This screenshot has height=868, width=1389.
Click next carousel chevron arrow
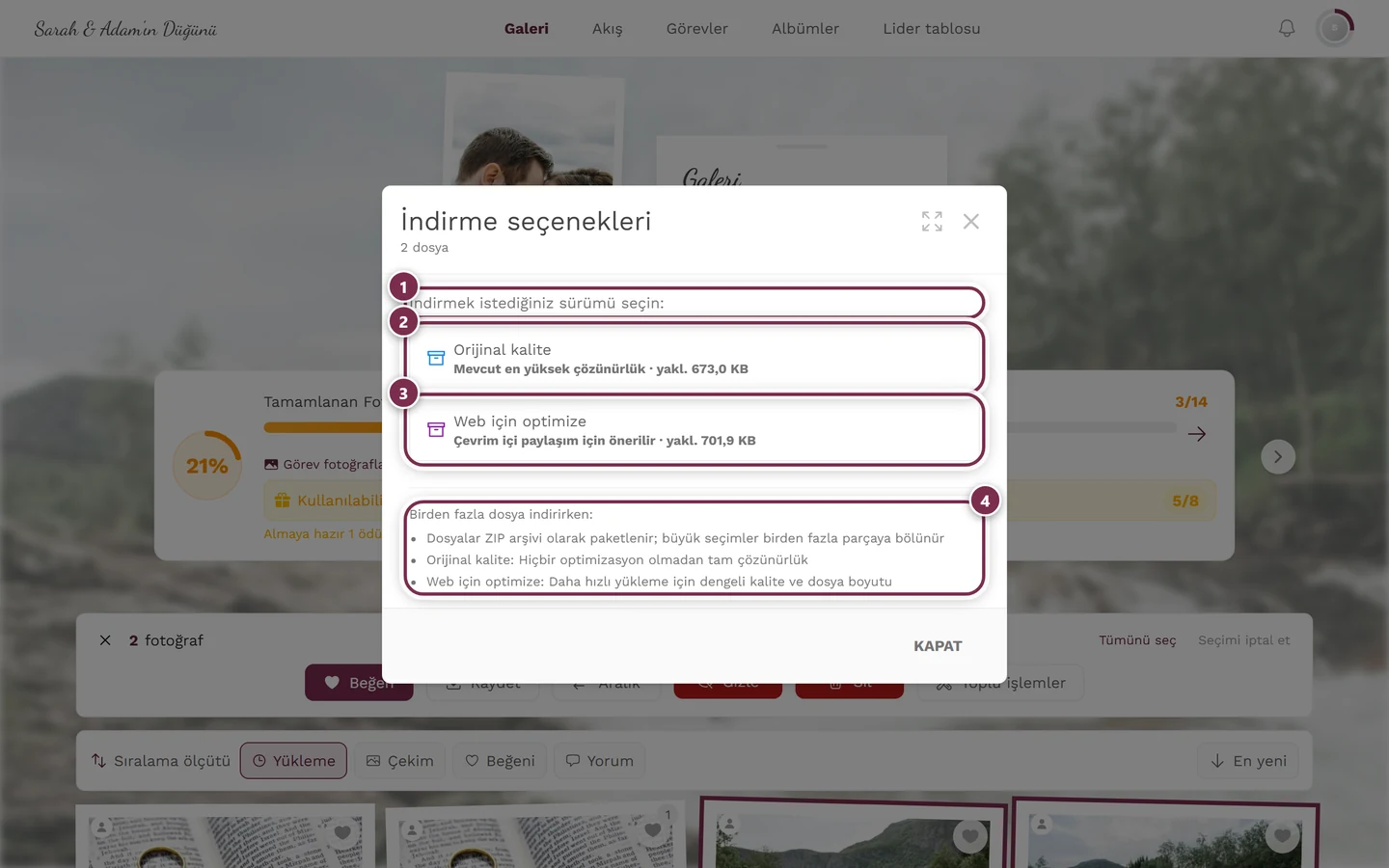point(1278,457)
